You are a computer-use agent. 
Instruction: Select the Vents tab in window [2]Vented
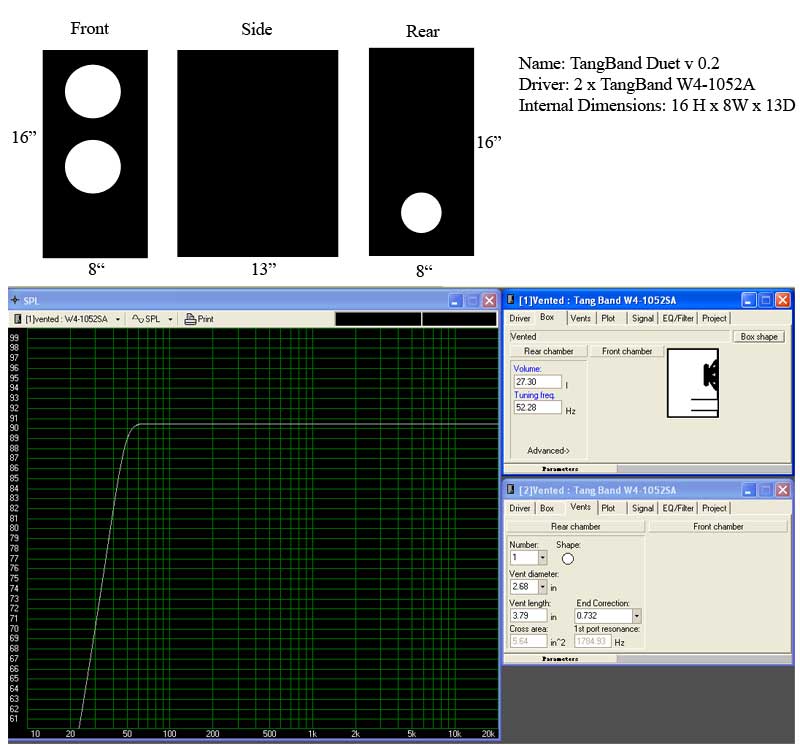581,507
